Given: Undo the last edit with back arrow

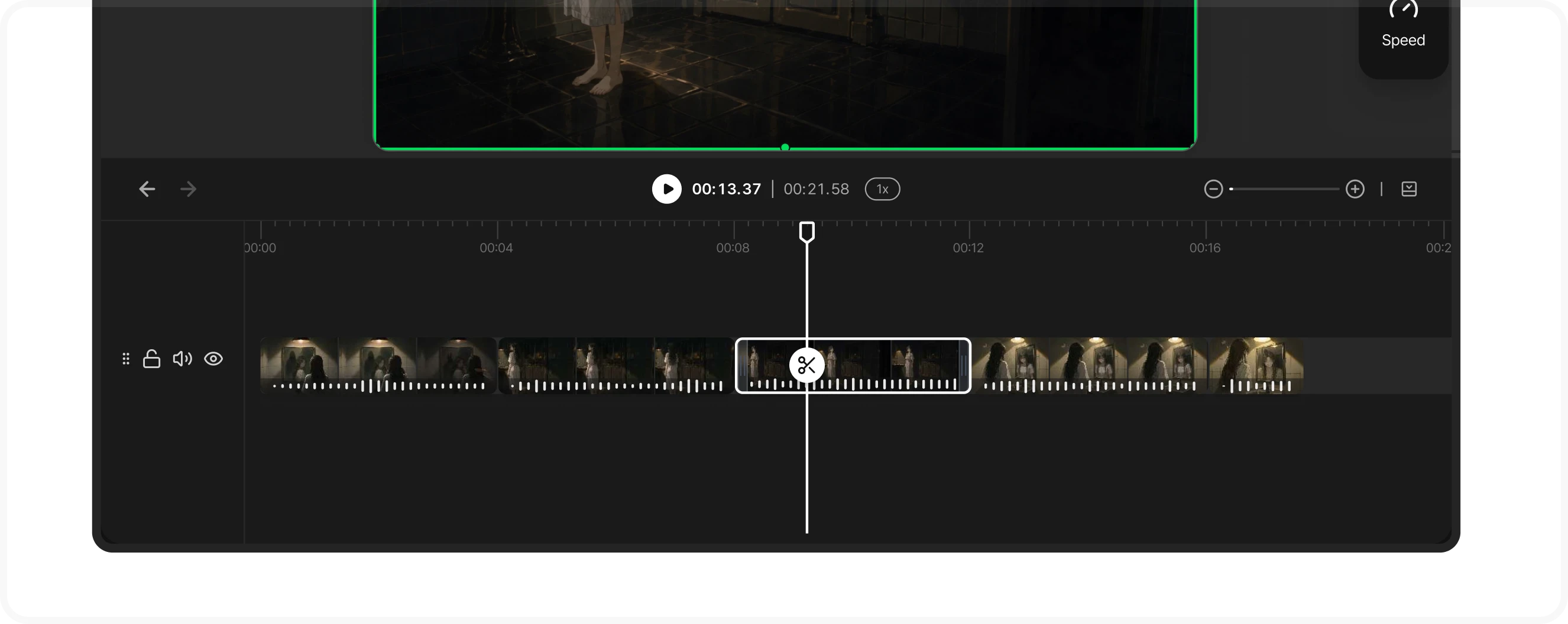Looking at the screenshot, I should (x=147, y=189).
